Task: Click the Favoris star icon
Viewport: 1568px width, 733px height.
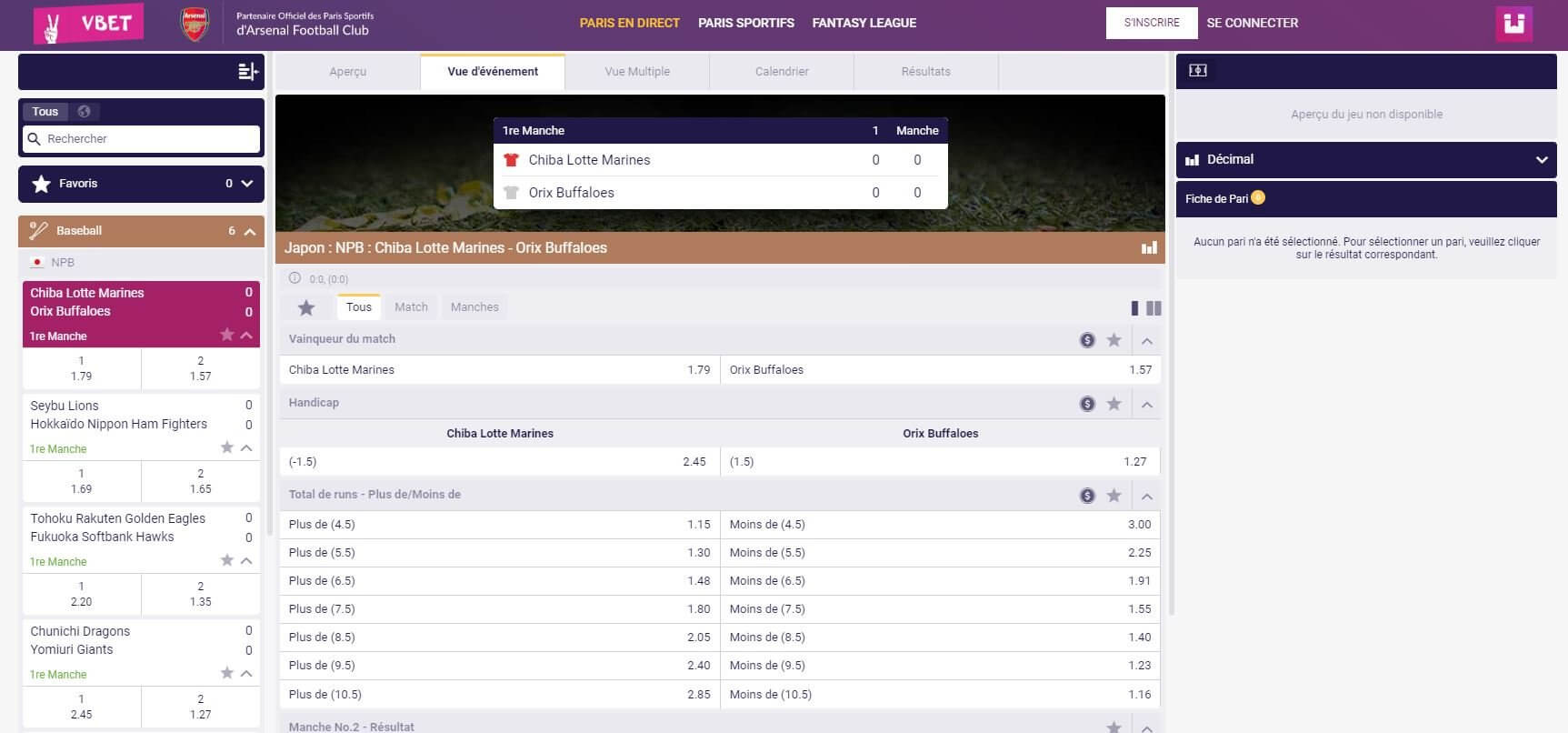Action: tap(41, 184)
